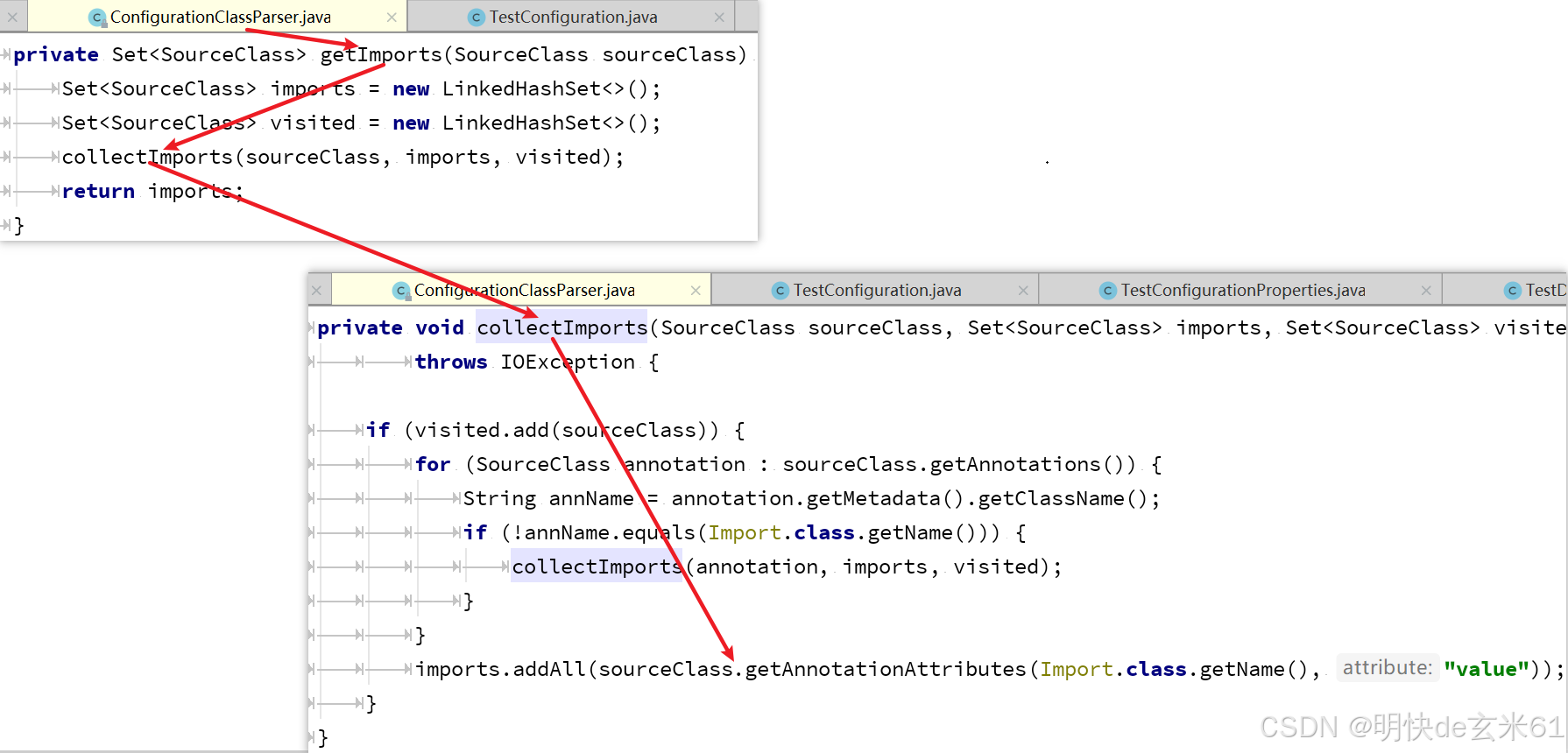This screenshot has width=1568, height=753.
Task: Click 'String annName' variable declaration
Action: (x=548, y=498)
